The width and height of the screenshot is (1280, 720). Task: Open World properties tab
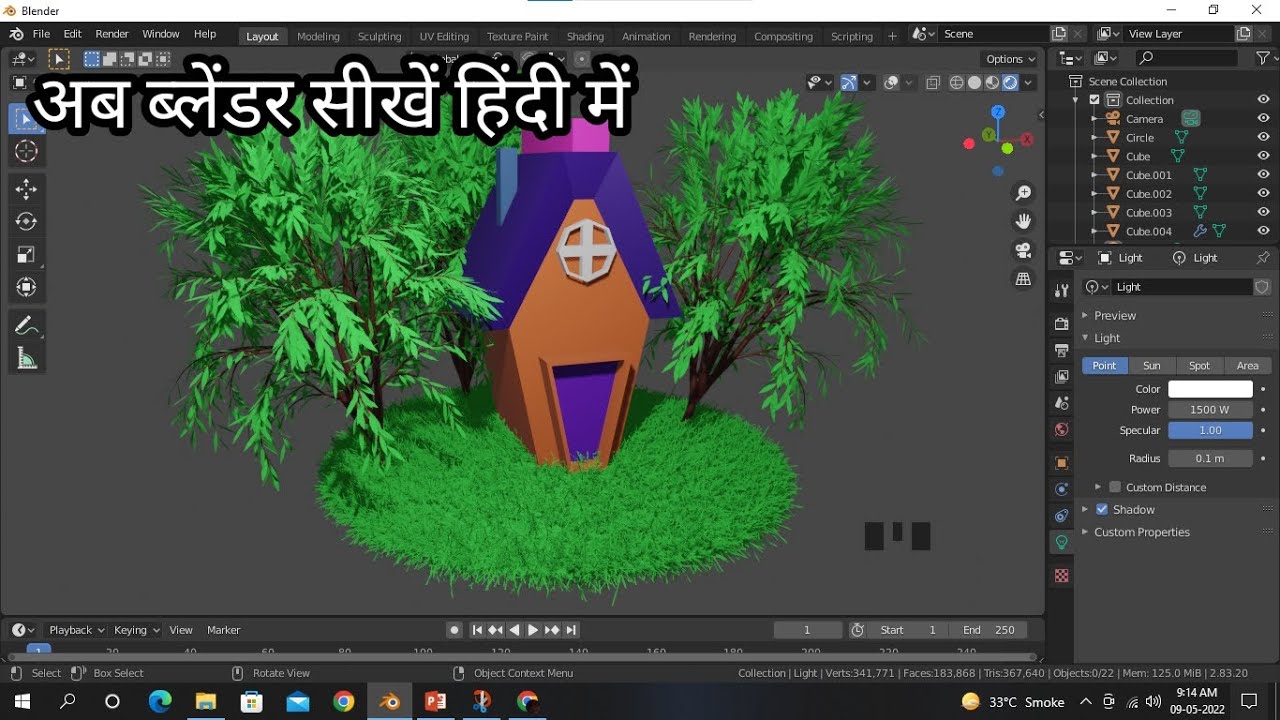[x=1062, y=430]
